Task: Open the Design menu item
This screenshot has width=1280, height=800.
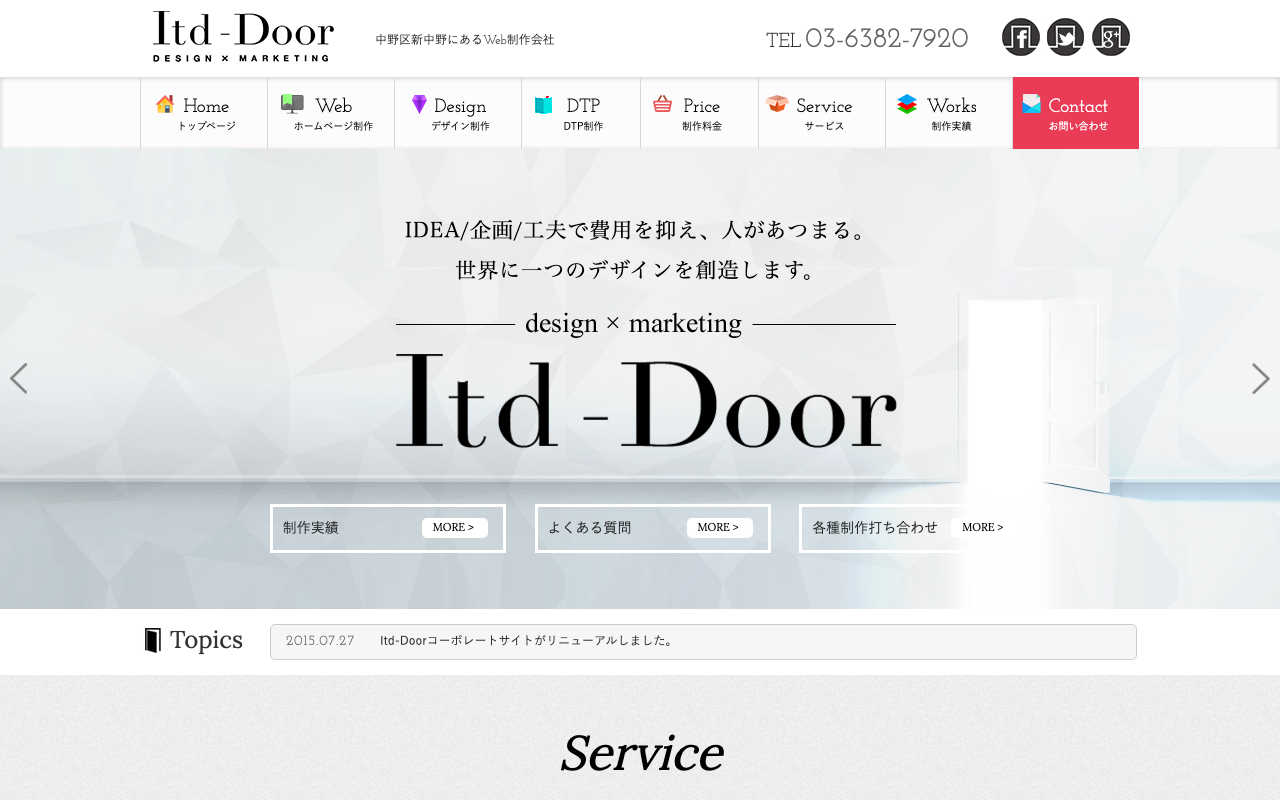Action: click(458, 113)
